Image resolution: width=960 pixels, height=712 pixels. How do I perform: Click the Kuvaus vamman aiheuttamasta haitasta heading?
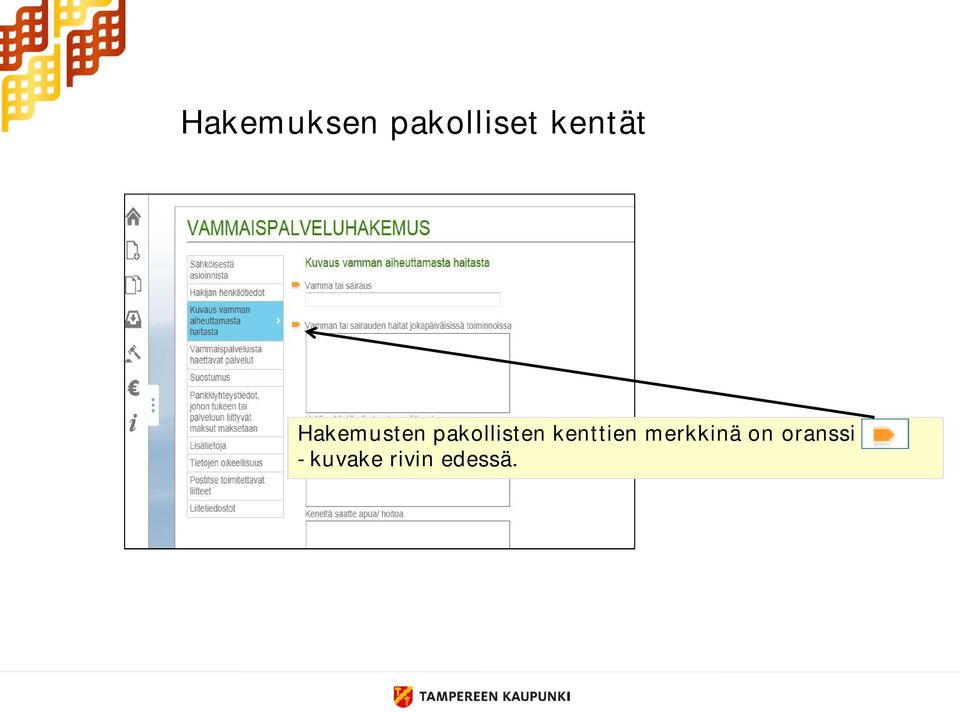click(397, 263)
